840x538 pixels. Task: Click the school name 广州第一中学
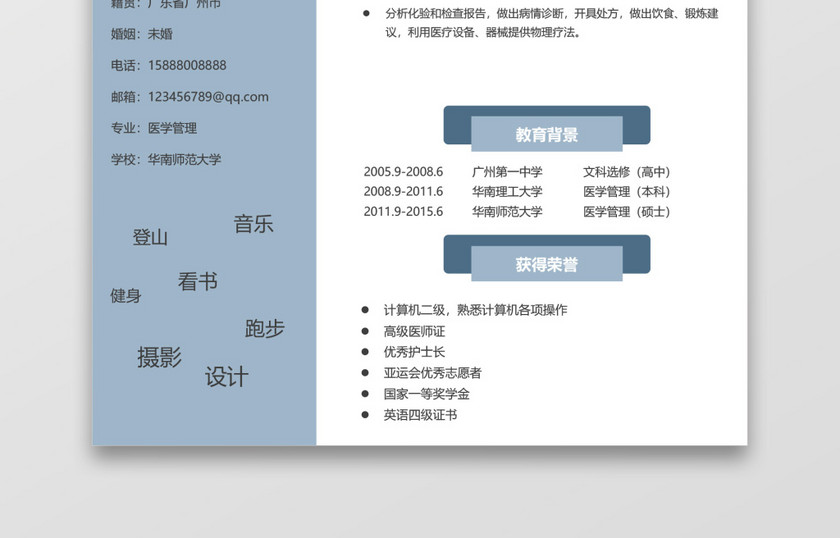pyautogui.click(x=507, y=172)
